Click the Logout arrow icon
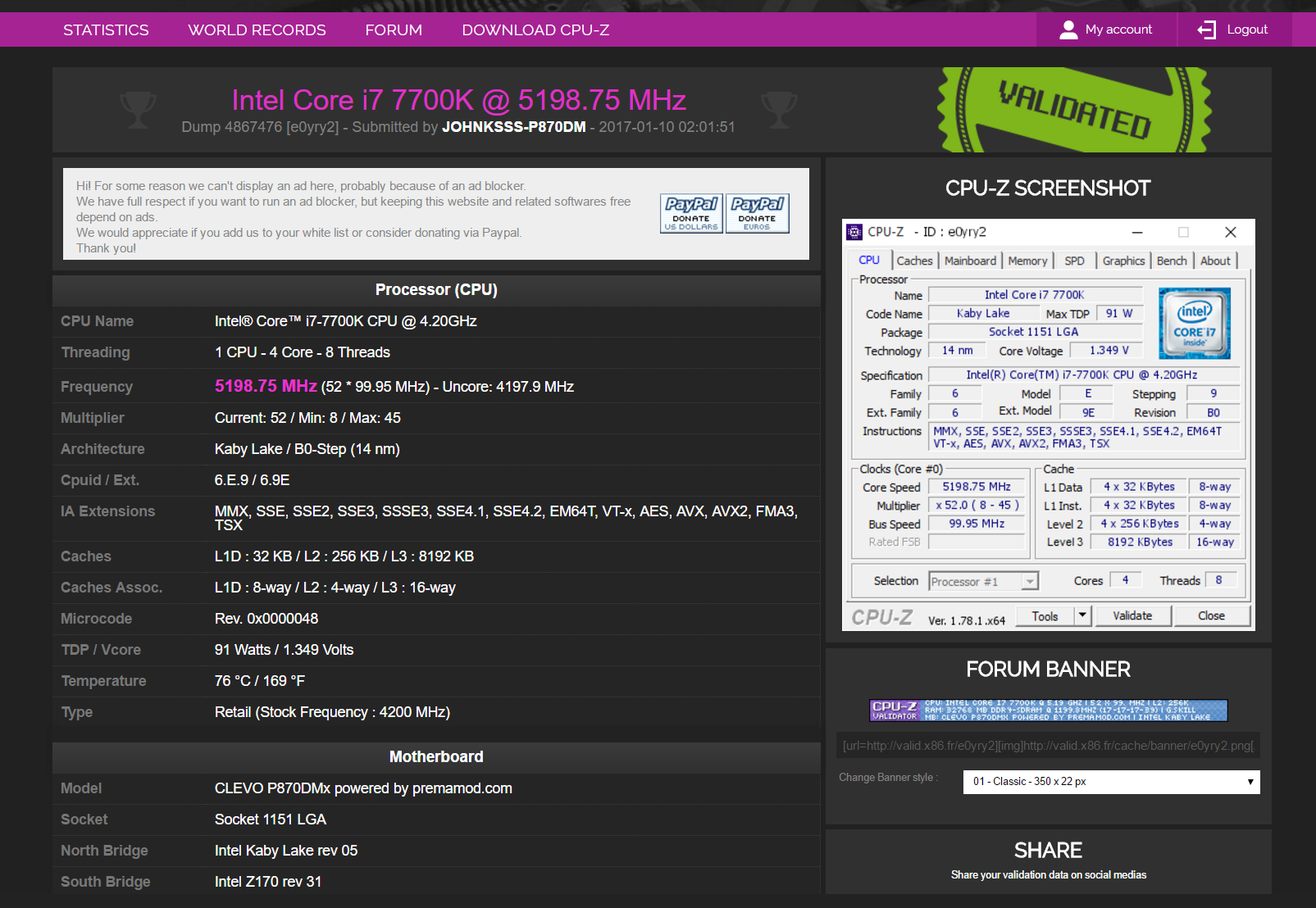The image size is (1316, 908). pos(1206,30)
